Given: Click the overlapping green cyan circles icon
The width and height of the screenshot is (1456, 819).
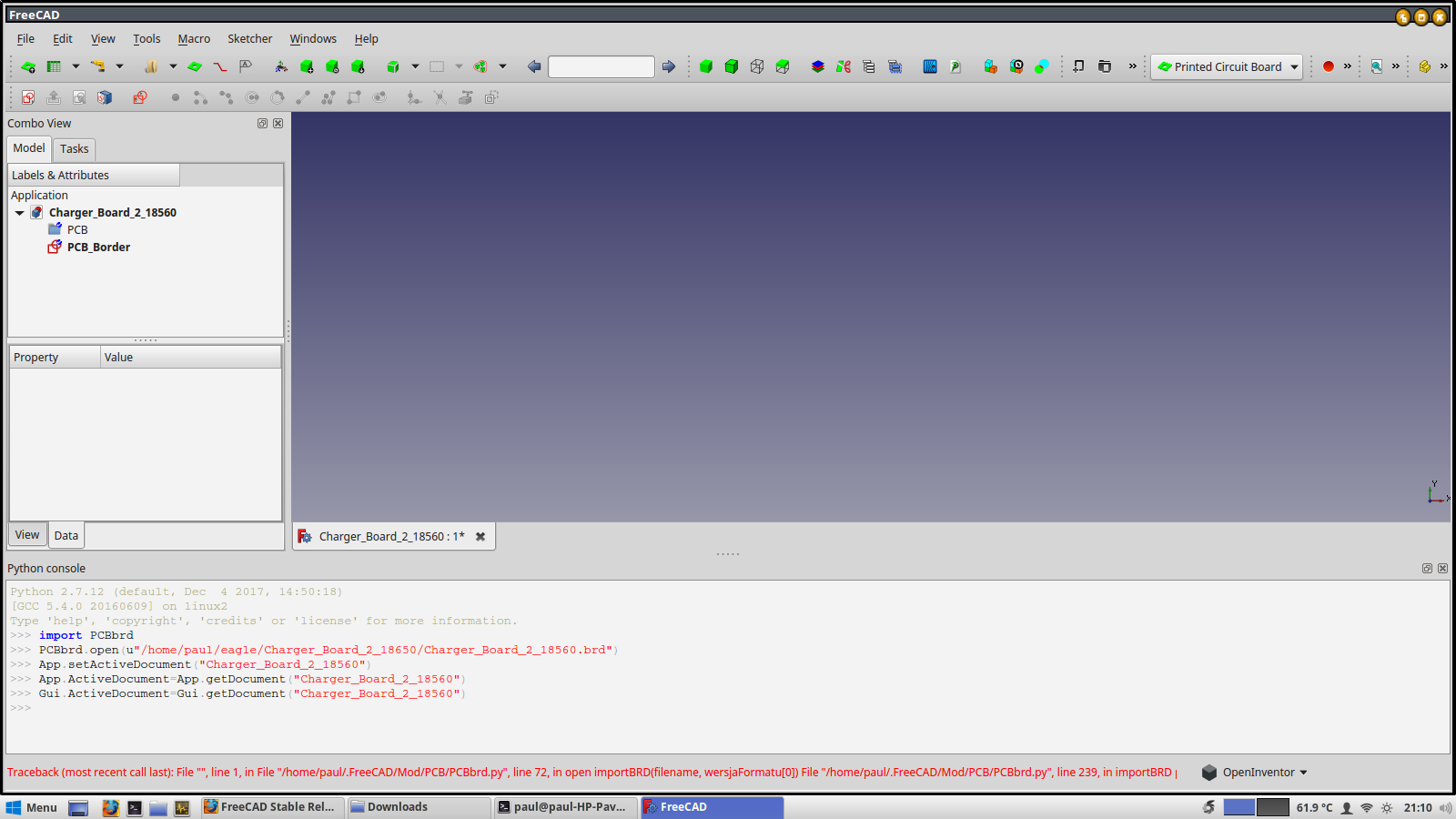Looking at the screenshot, I should click(x=1042, y=66).
